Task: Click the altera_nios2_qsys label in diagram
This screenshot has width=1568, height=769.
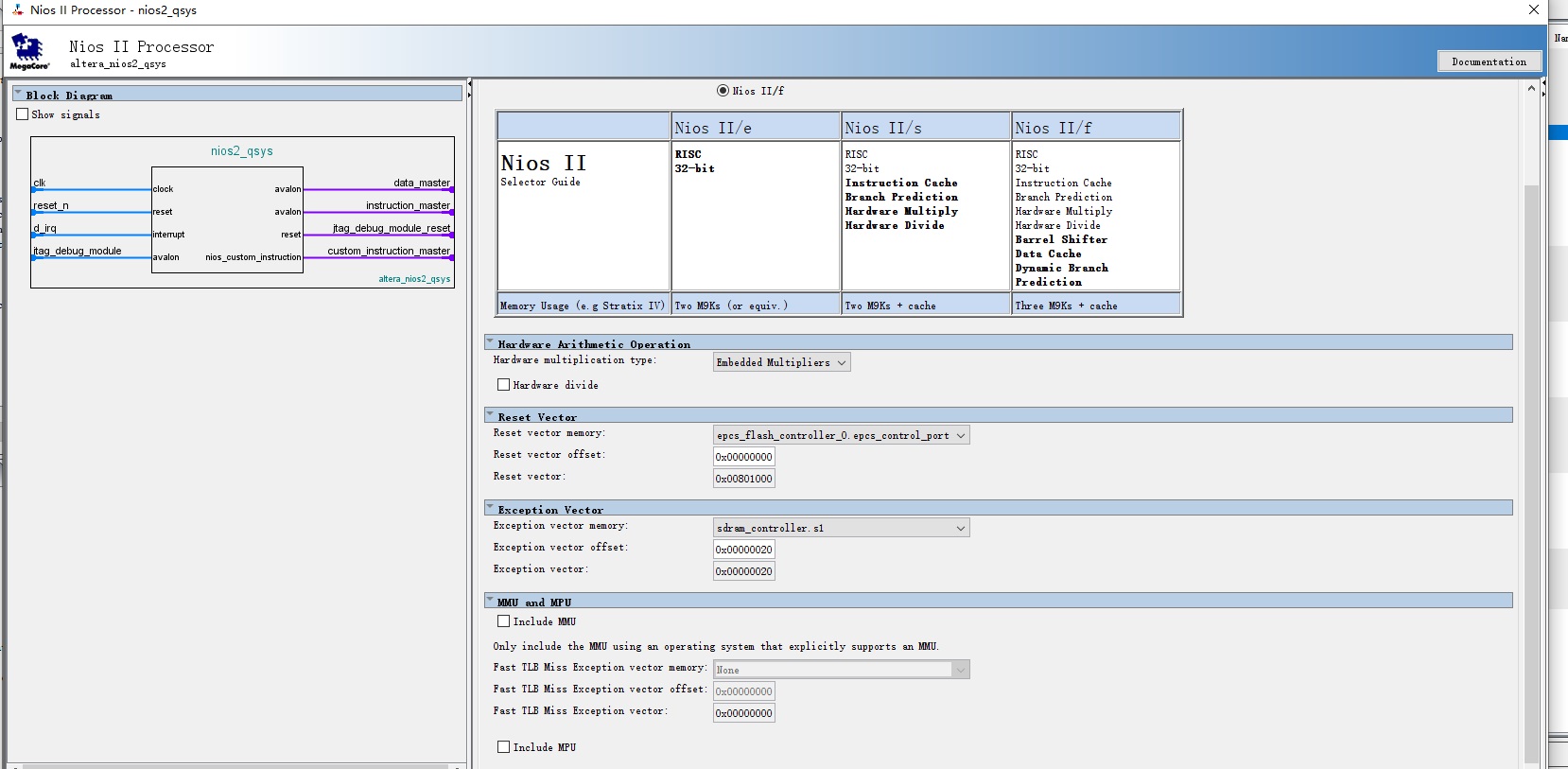Action: pyautogui.click(x=414, y=279)
